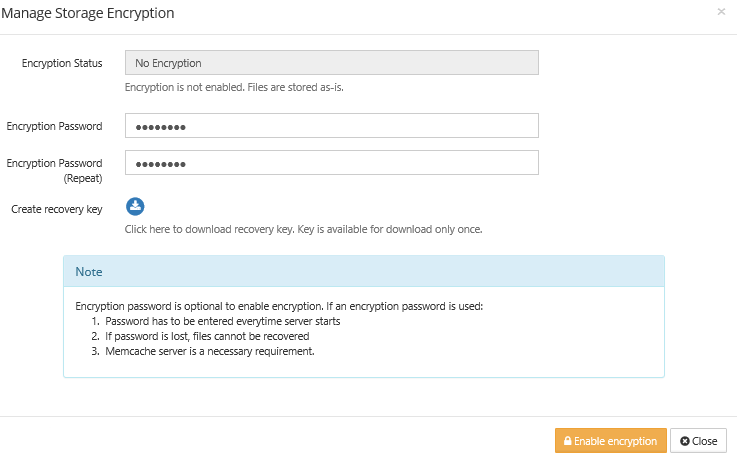Image resolution: width=737 pixels, height=473 pixels.
Task: Click the Create recovery key label
Action: 57,209
